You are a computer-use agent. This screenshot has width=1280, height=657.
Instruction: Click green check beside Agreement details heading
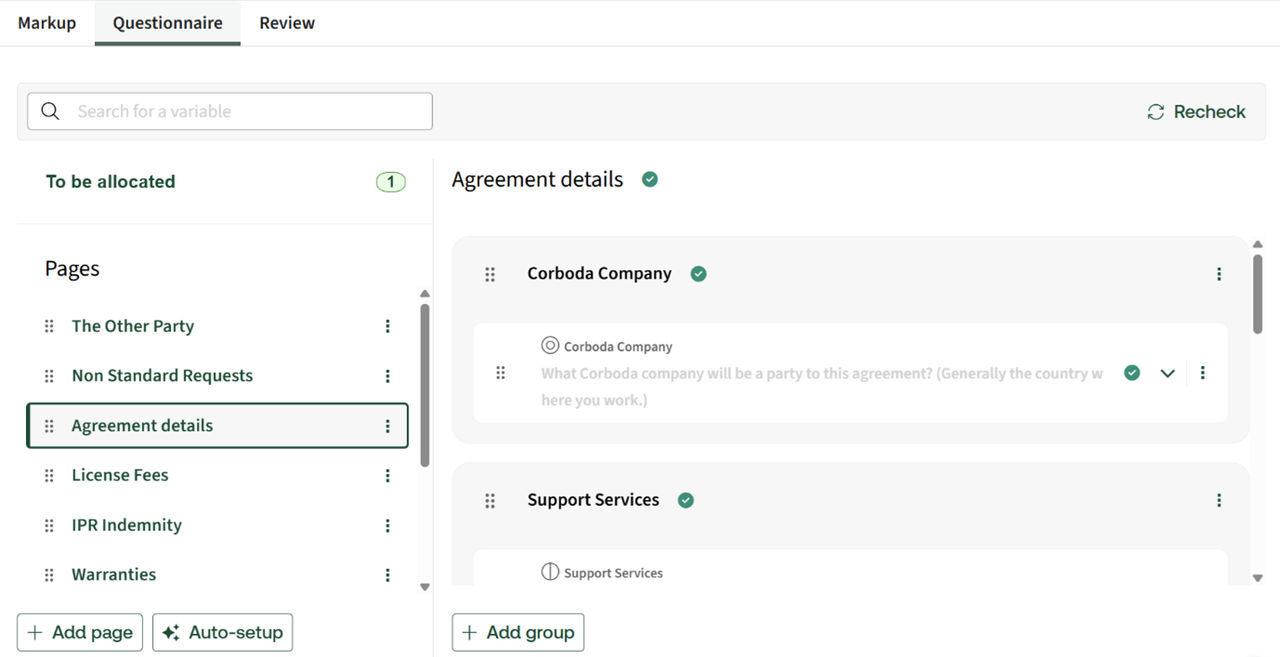pyautogui.click(x=650, y=180)
